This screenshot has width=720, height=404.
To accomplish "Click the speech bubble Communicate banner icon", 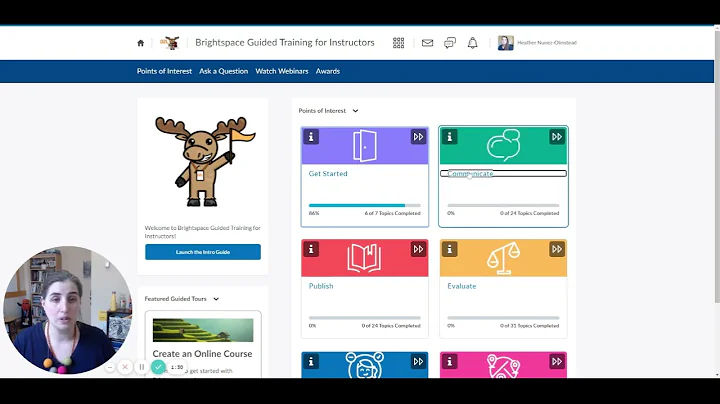I will tap(503, 145).
